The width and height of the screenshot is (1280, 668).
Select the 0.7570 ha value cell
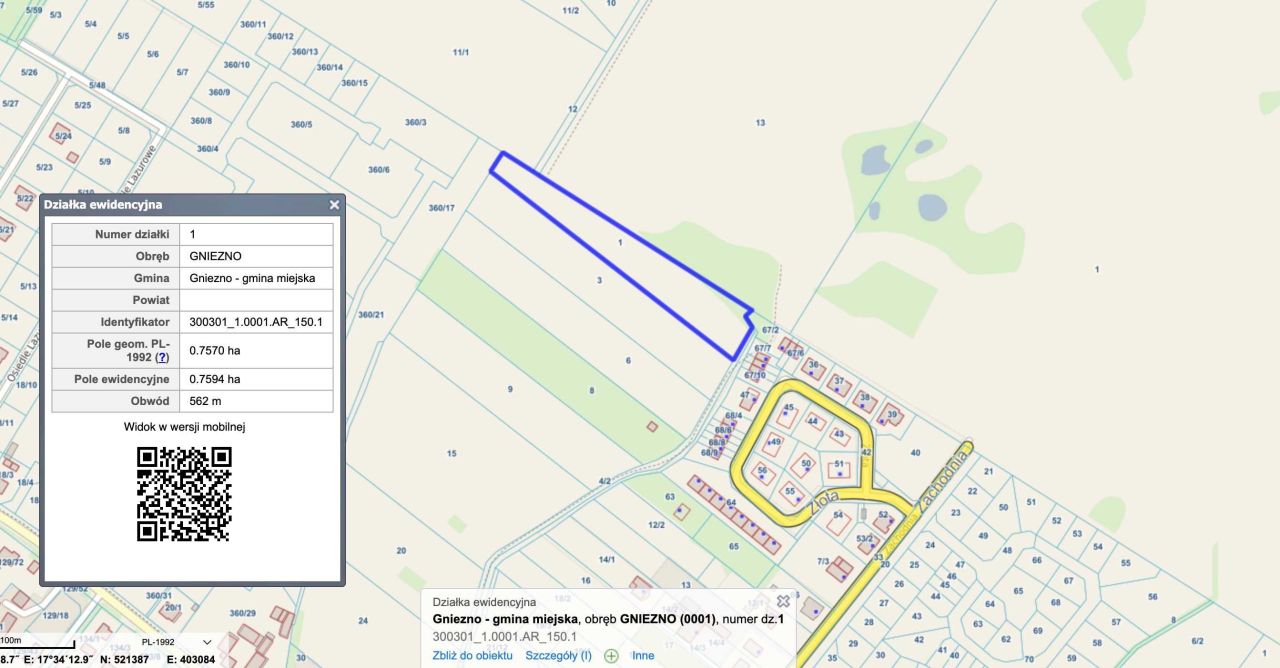coord(256,351)
